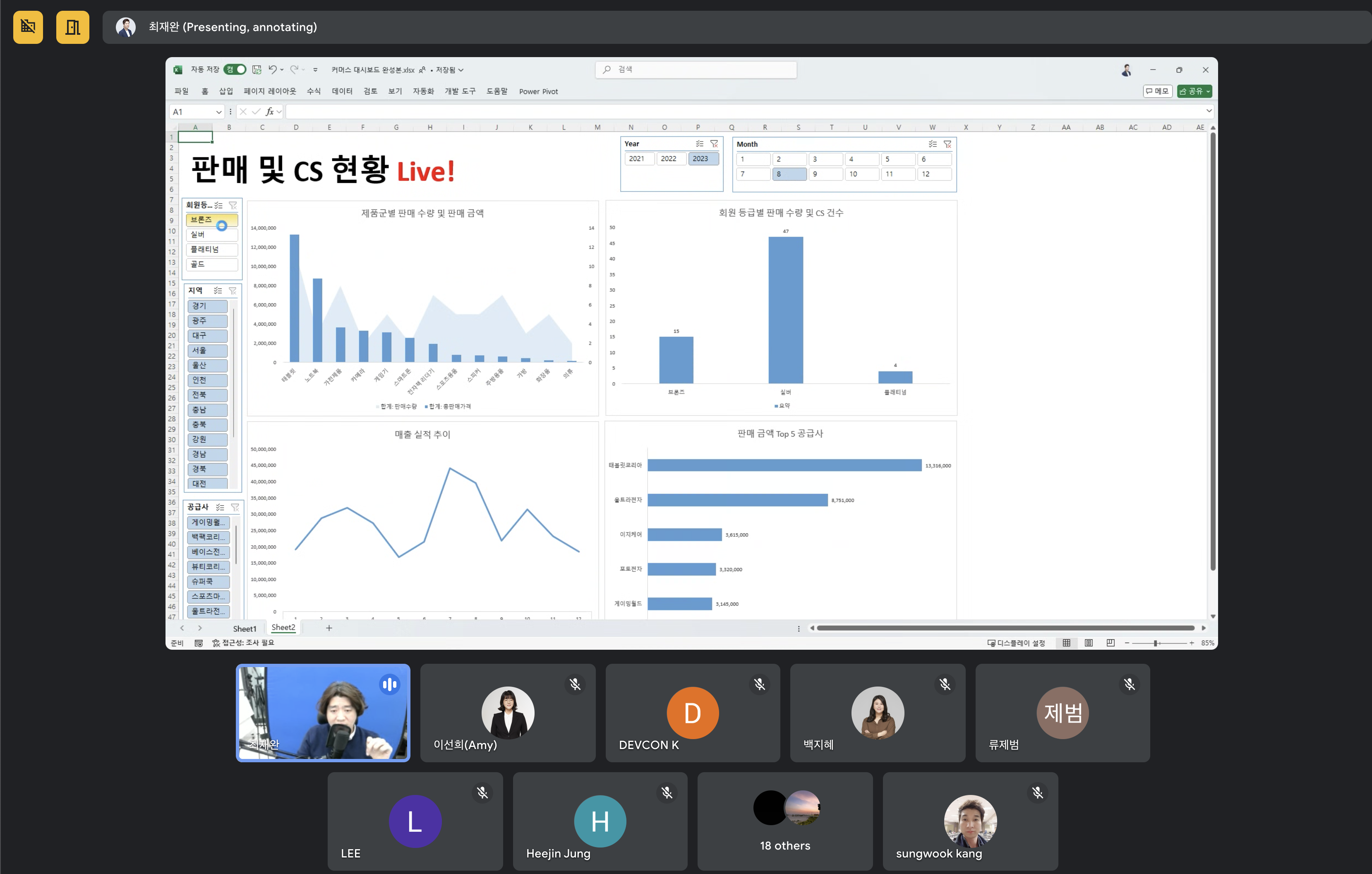1372x874 pixels.
Task: Click the save icon in title bar
Action: pos(257,70)
